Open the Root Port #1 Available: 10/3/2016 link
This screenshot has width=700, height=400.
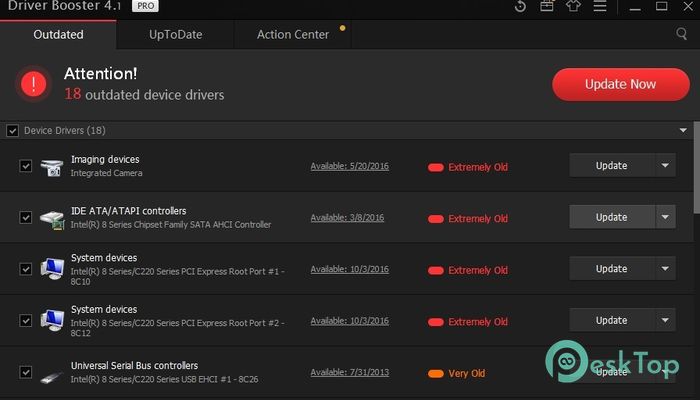click(350, 269)
